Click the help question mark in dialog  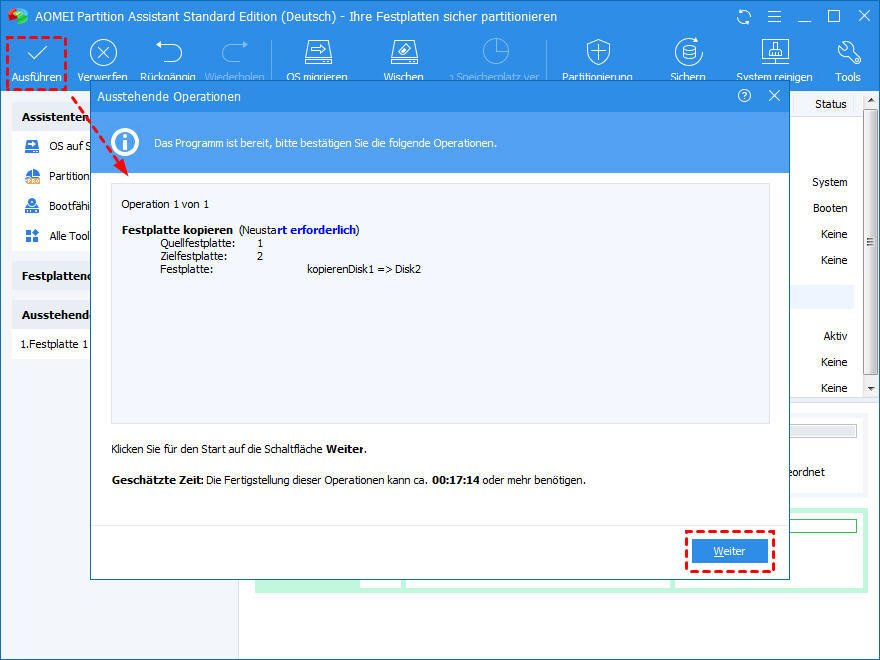coord(744,96)
